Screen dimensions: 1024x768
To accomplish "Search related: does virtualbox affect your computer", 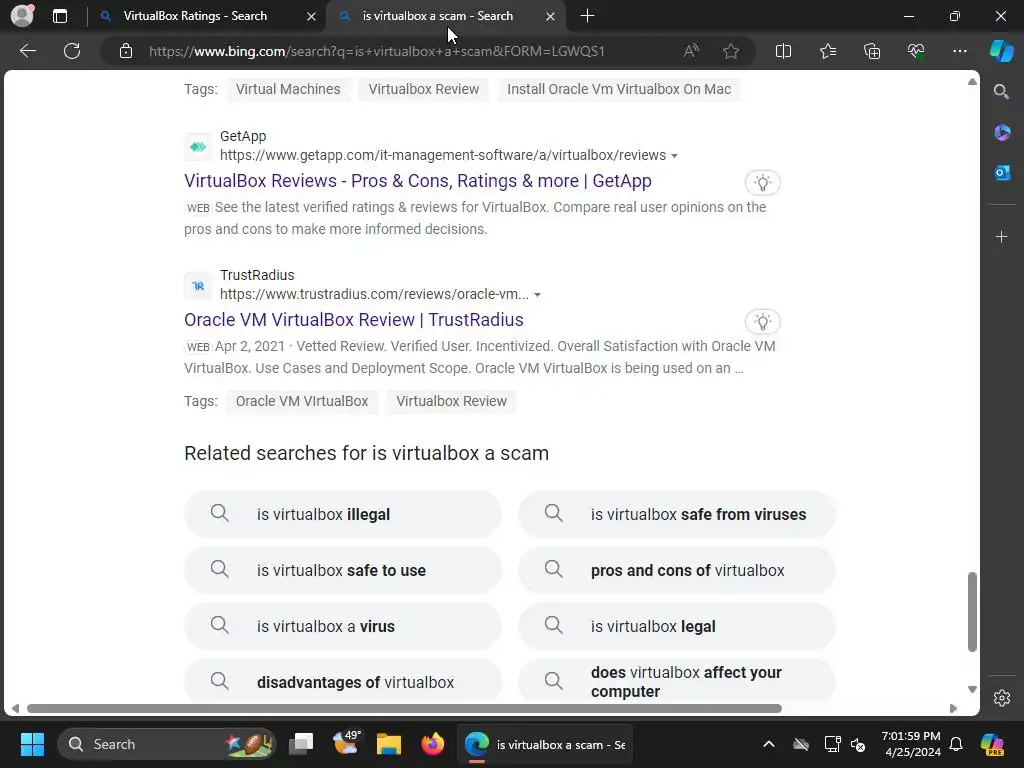I will coord(677,682).
